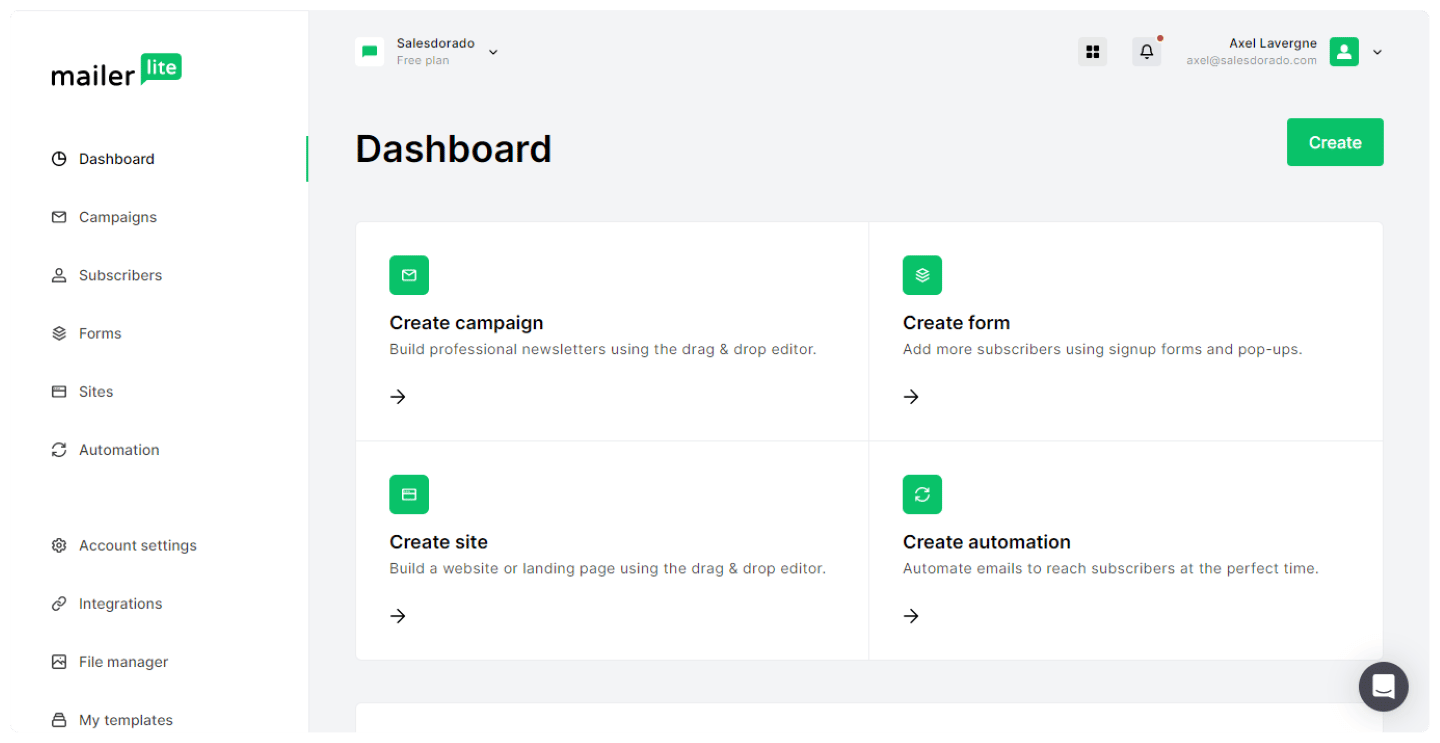Open the apps grid icon
The width and height of the screenshot is (1440, 743).
pyautogui.click(x=1093, y=52)
